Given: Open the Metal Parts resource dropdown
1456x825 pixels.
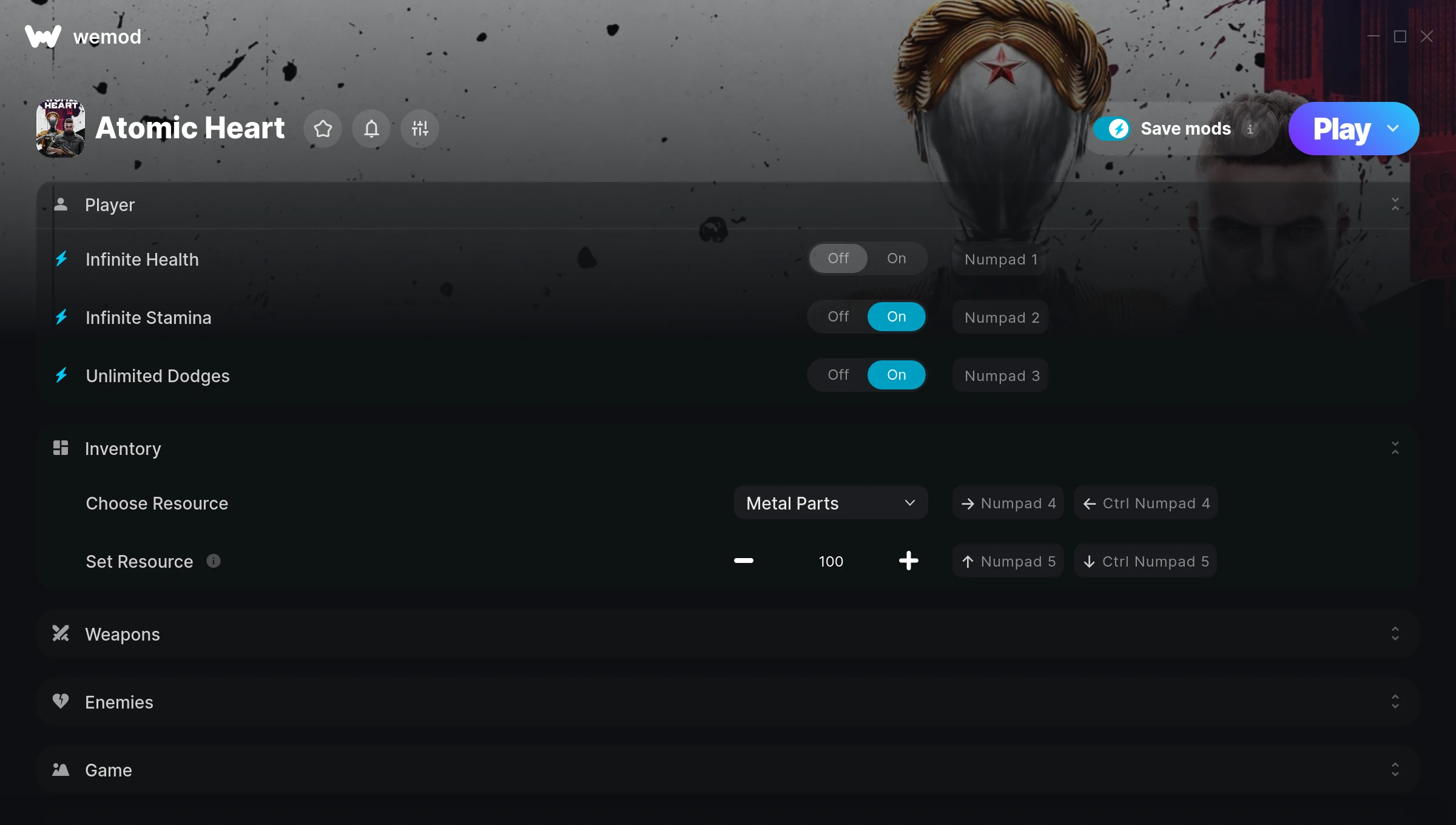Looking at the screenshot, I should (831, 503).
